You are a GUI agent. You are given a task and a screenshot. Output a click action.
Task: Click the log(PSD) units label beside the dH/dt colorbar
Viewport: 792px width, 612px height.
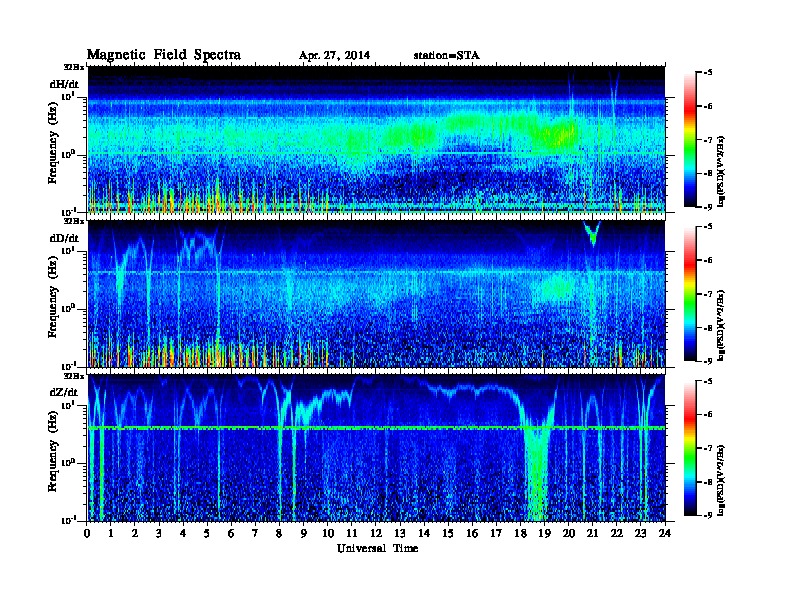click(x=722, y=171)
